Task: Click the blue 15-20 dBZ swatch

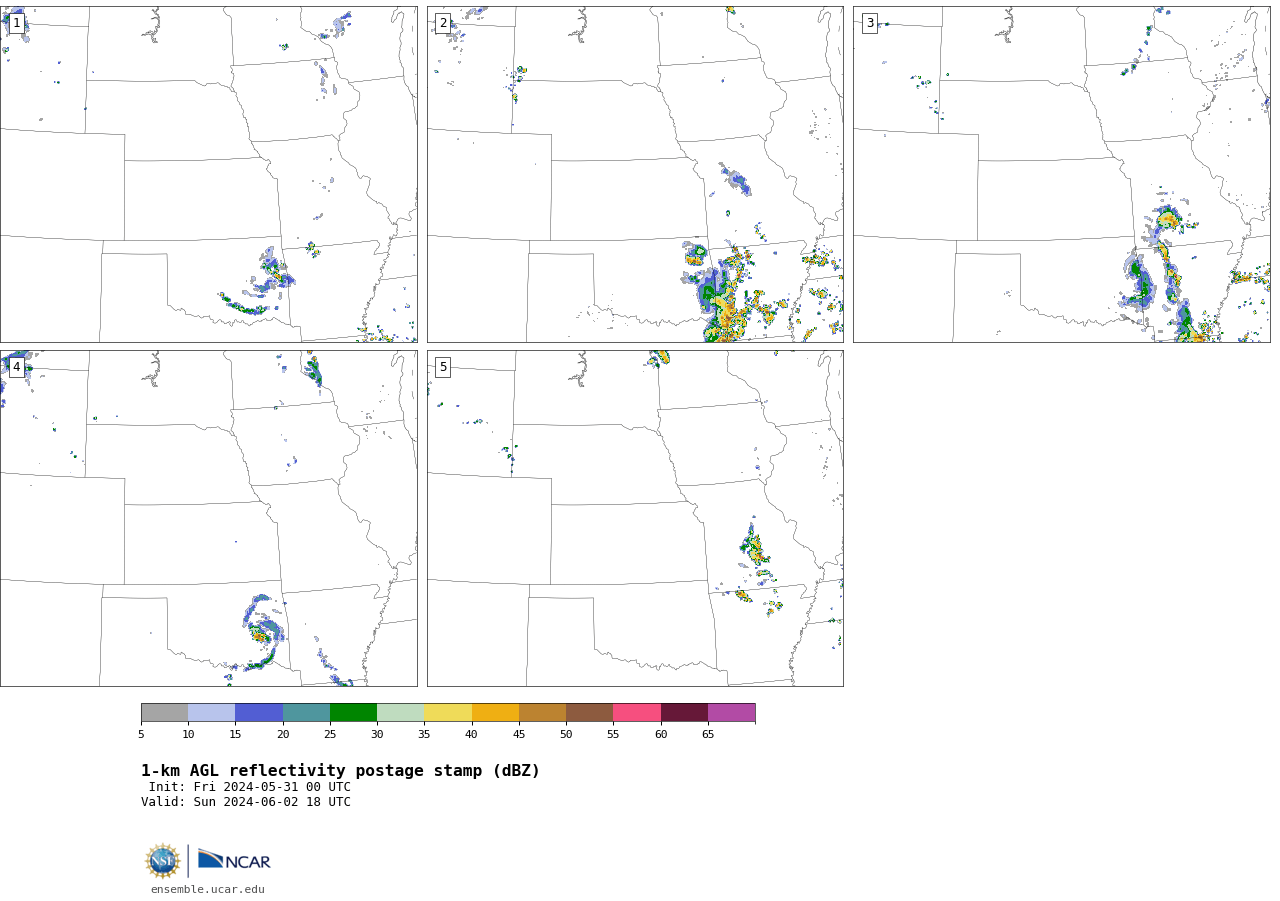Action: tap(259, 712)
